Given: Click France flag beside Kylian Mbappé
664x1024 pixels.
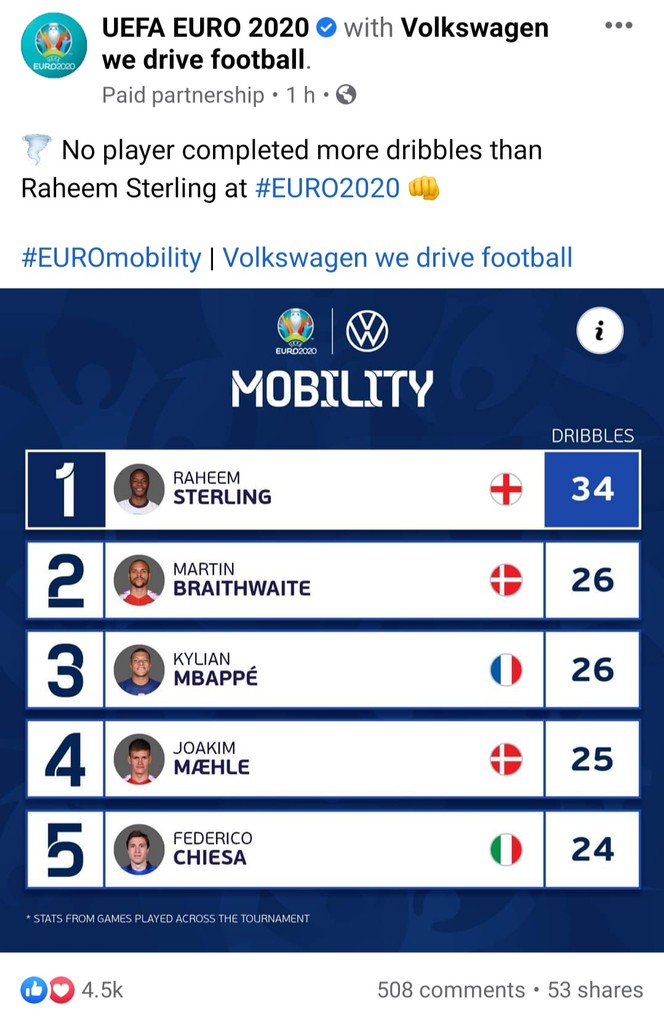Looking at the screenshot, I should [x=506, y=669].
